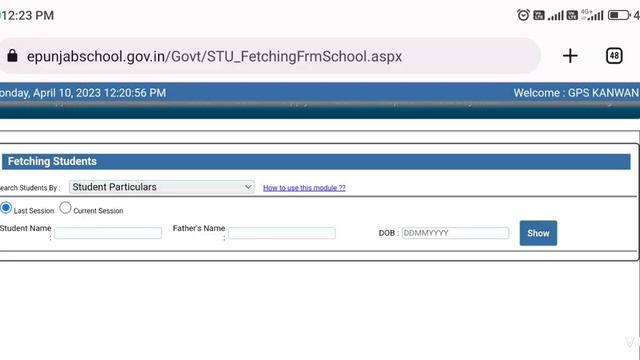Click the 'Welcome : GPS KANWAN' text
Viewport: 640px width, 360px height.
(x=576, y=93)
